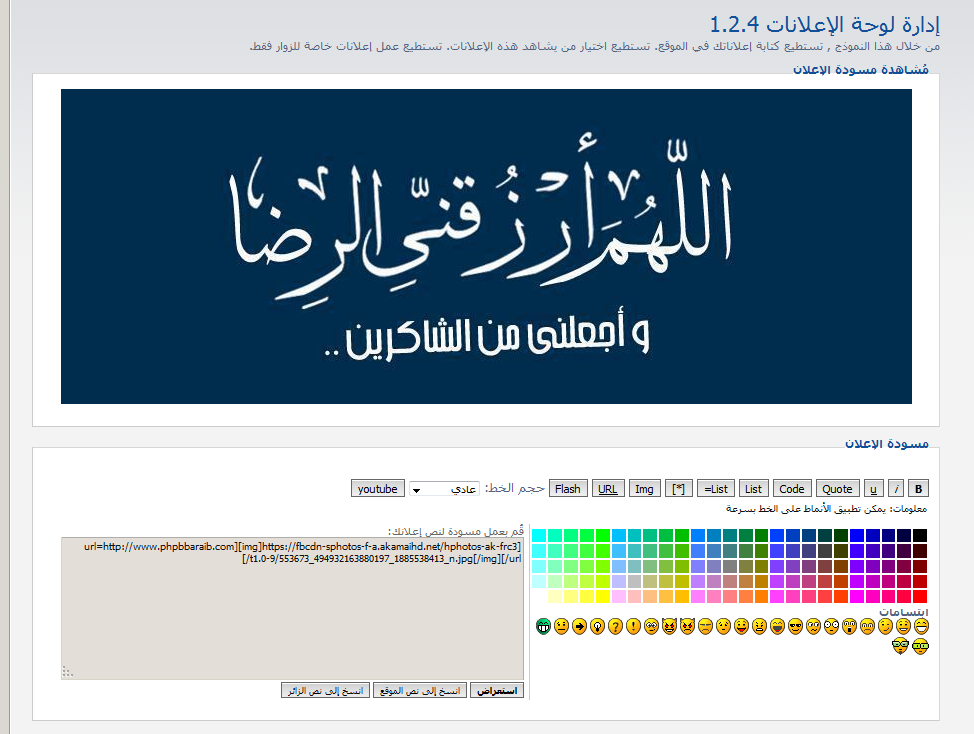The image size is (974, 734).
Task: Insert the neutral face smiley beside green grin
Action: (x=561, y=627)
